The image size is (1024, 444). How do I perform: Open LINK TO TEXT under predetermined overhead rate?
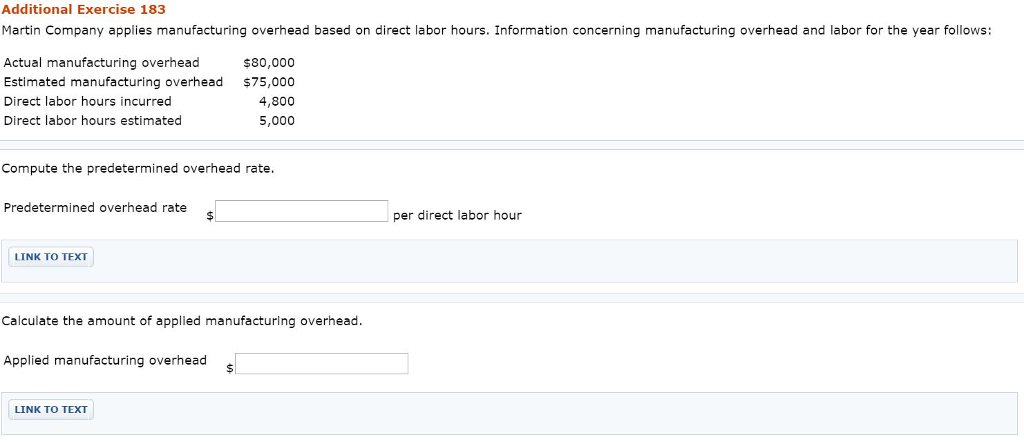51,257
